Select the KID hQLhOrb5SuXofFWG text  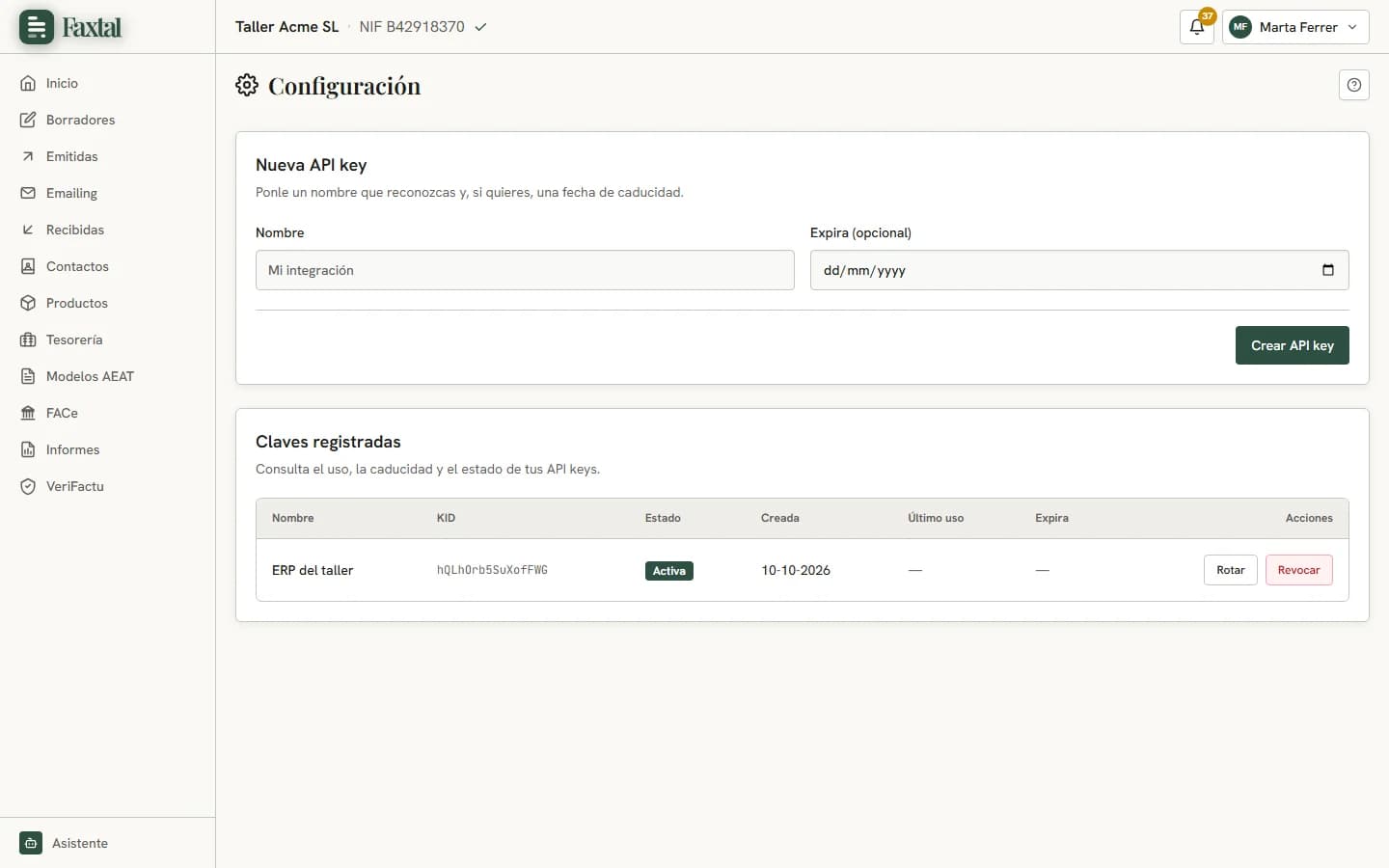click(492, 570)
